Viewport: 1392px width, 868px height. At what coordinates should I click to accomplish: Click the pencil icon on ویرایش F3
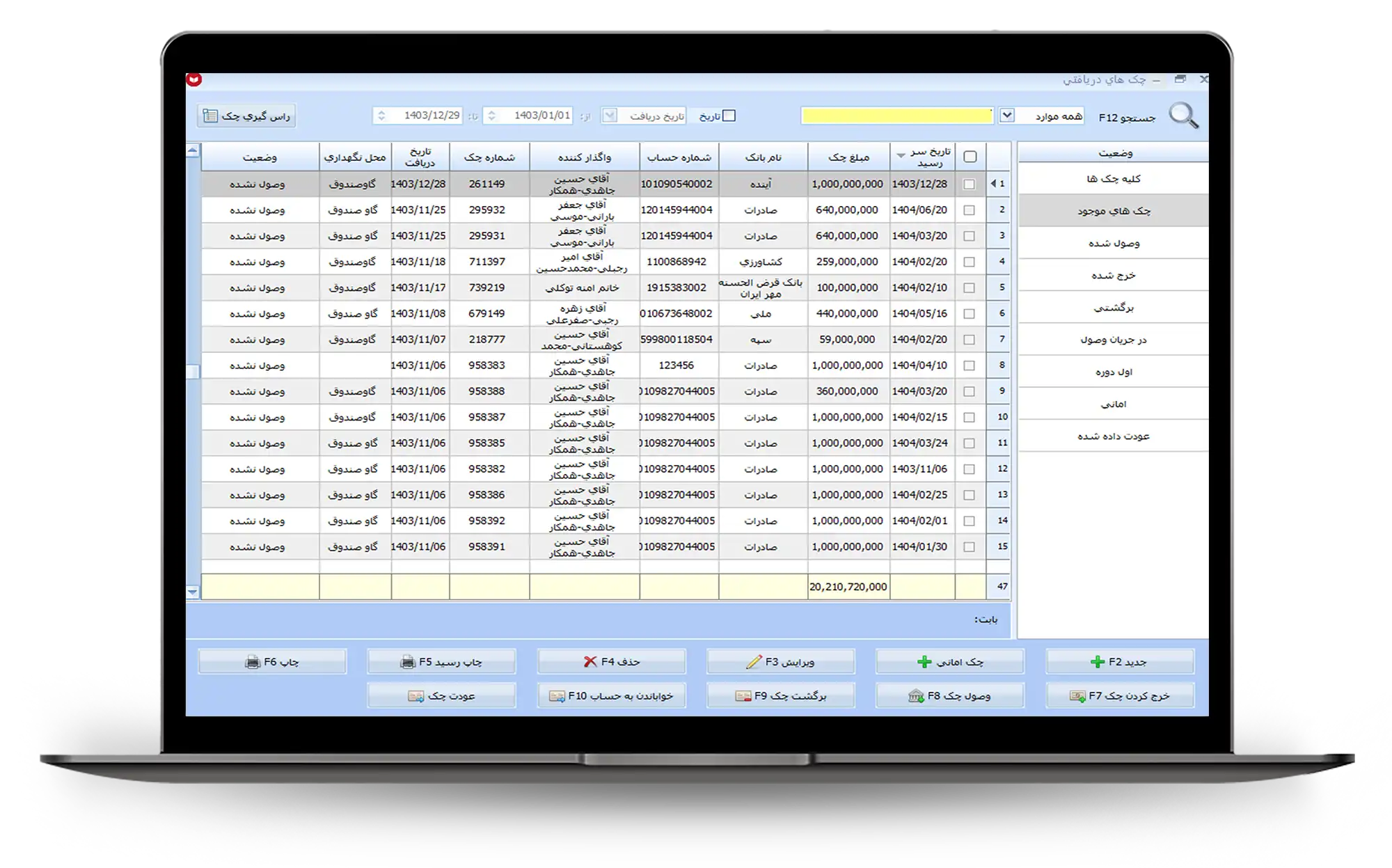click(x=754, y=662)
